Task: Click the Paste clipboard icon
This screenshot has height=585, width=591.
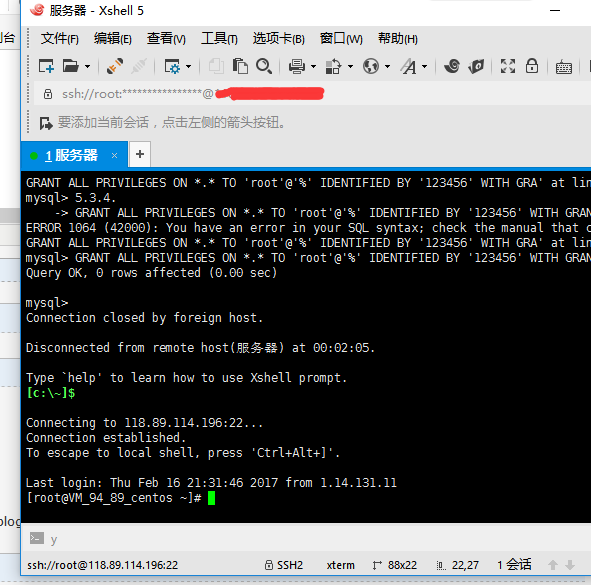Action: coord(240,66)
